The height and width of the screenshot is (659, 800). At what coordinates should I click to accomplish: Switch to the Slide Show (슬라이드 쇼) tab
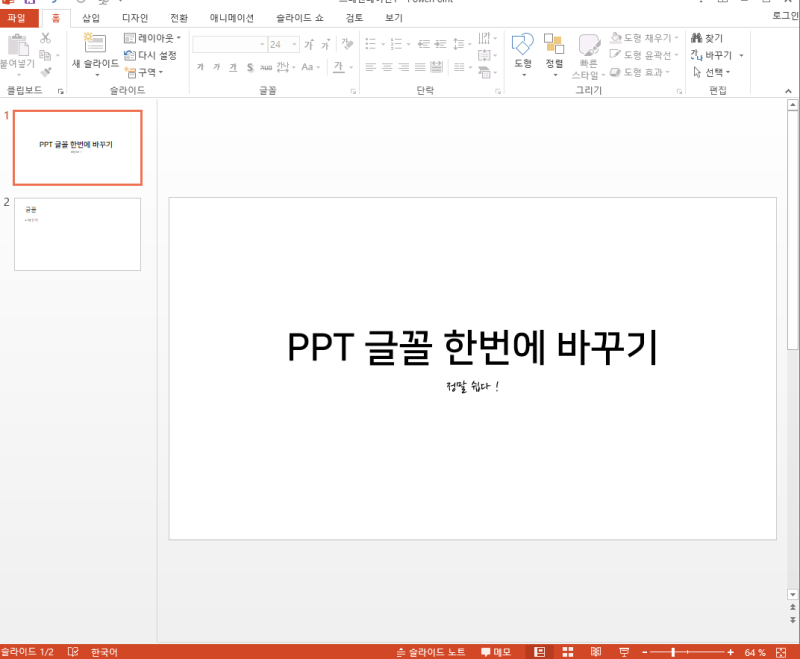click(x=299, y=18)
